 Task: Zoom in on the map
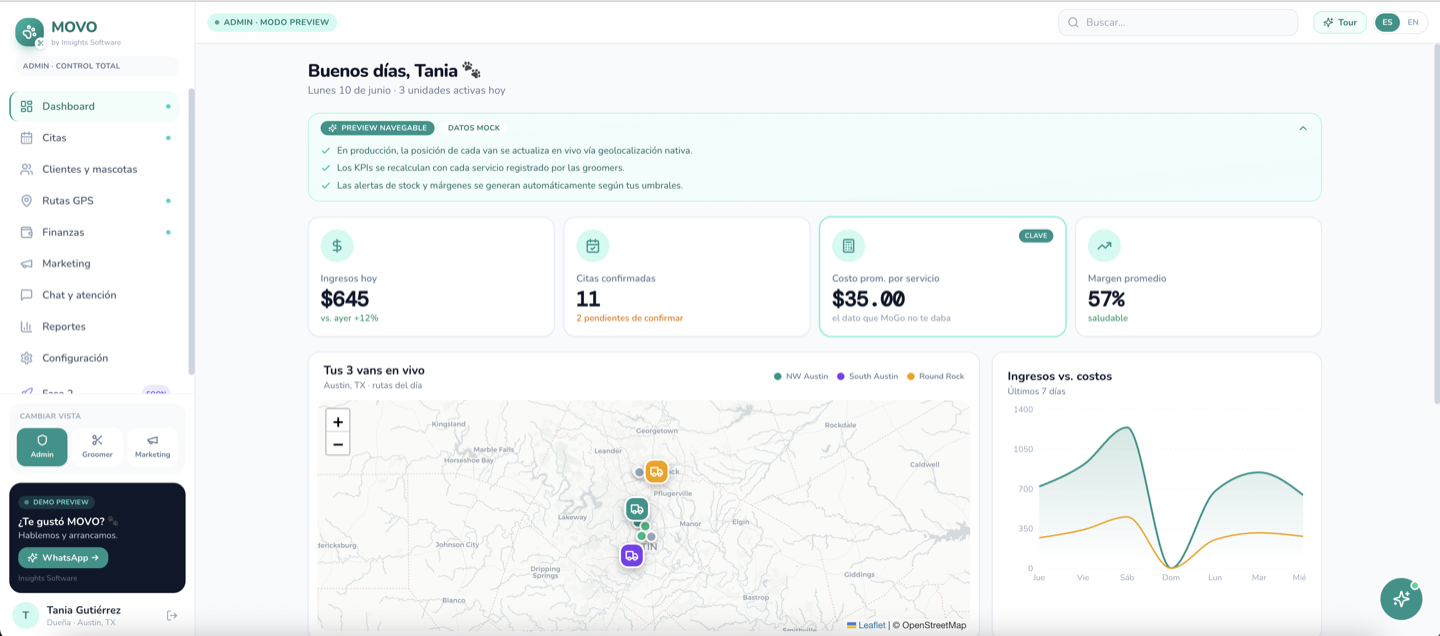338,422
